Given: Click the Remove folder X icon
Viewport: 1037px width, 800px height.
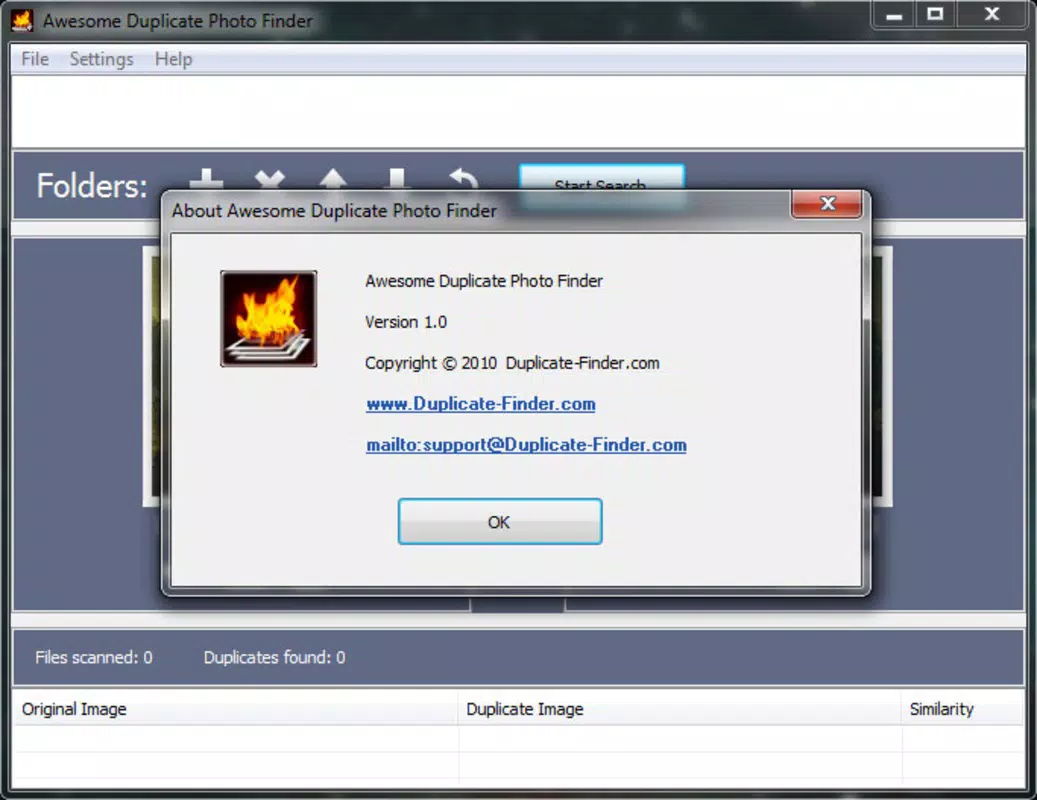Looking at the screenshot, I should tap(270, 179).
